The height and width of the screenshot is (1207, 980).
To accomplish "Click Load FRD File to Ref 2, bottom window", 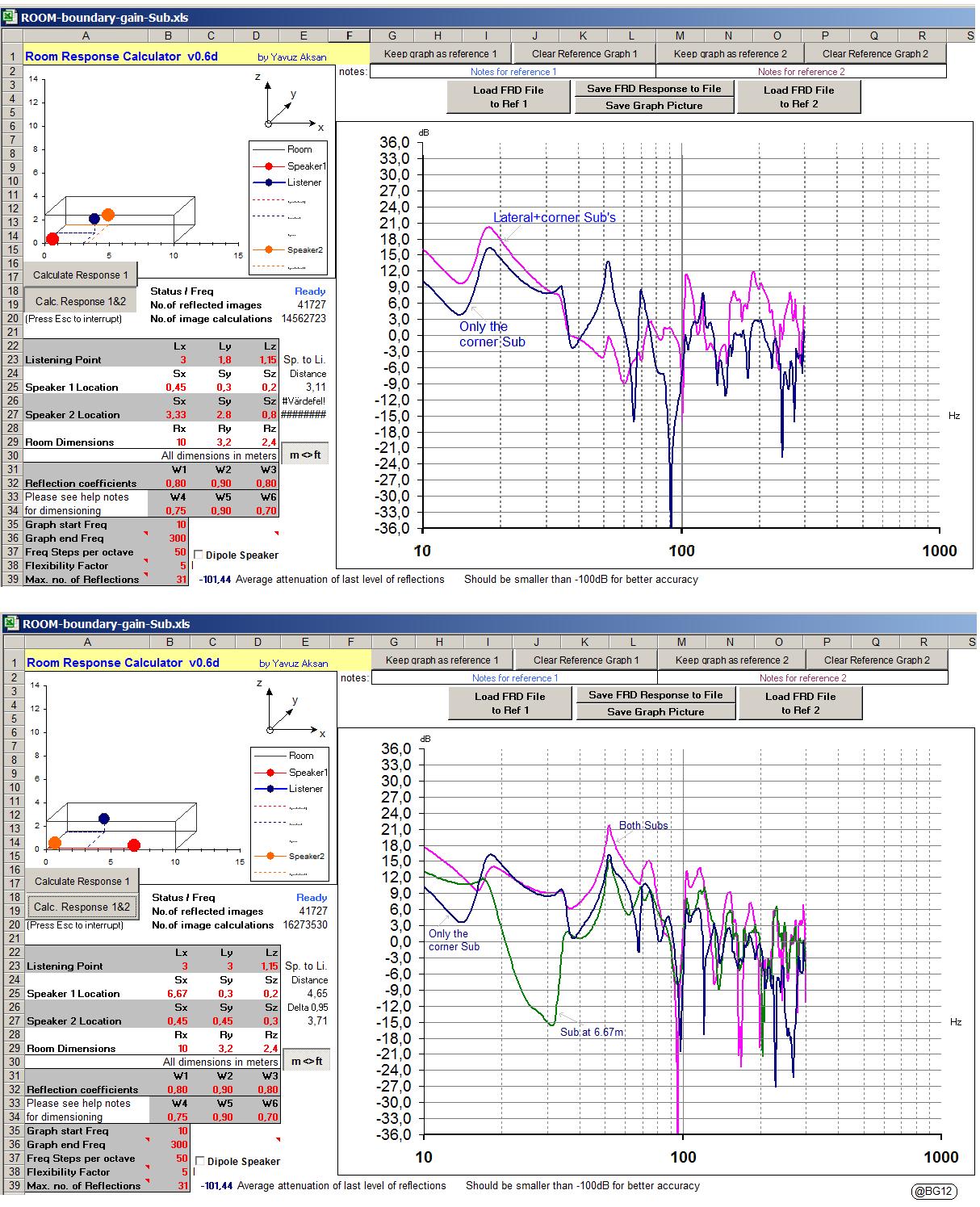I will point(800,703).
